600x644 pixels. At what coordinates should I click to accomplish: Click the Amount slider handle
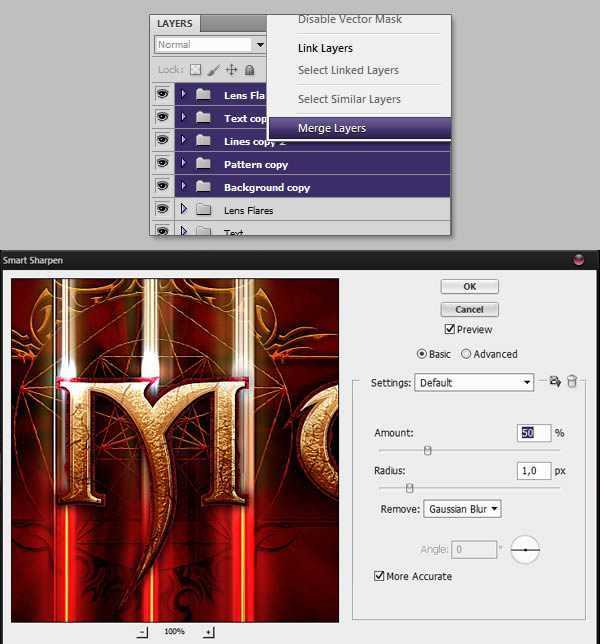click(x=428, y=451)
